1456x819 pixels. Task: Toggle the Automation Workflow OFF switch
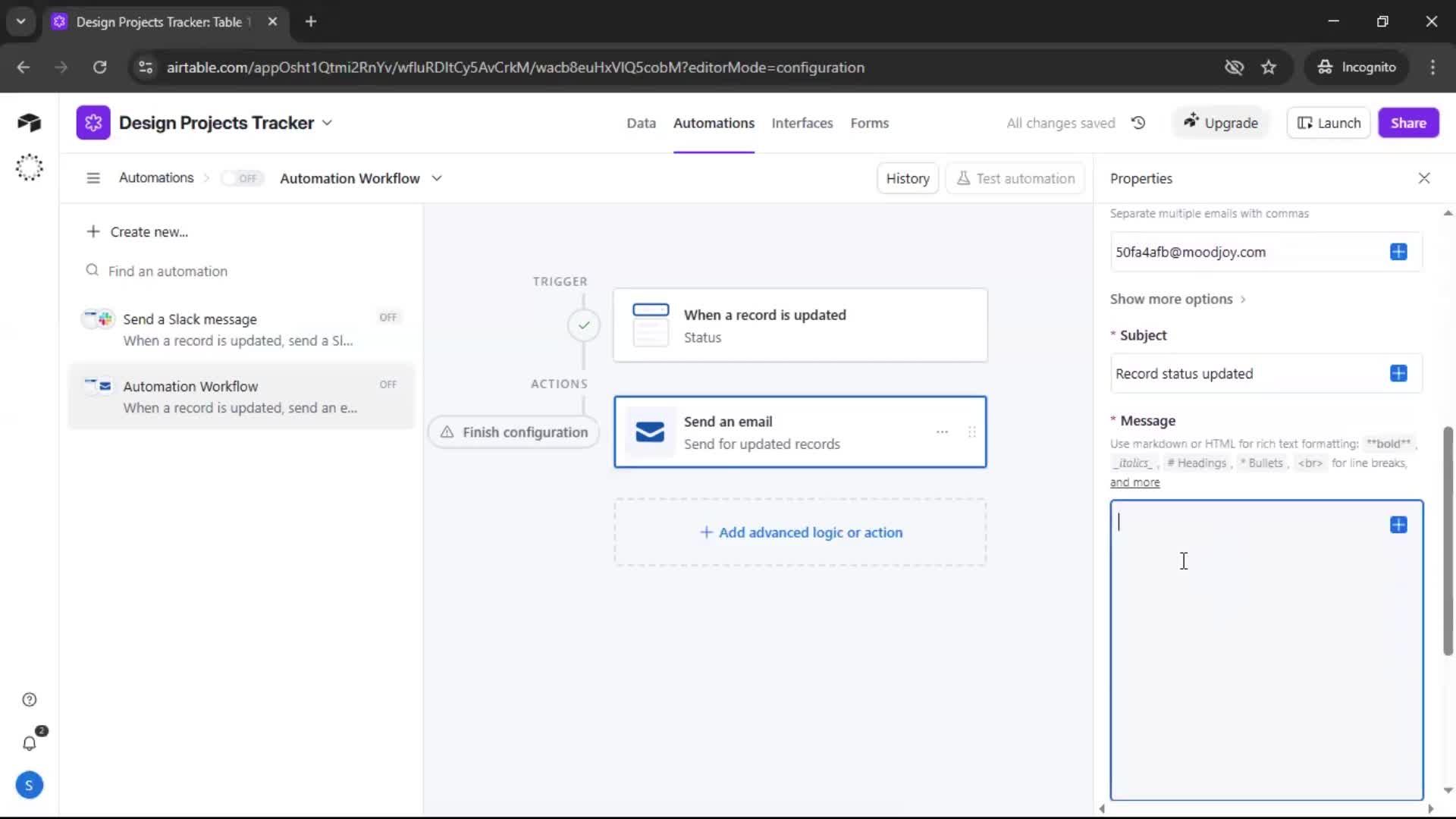242,178
